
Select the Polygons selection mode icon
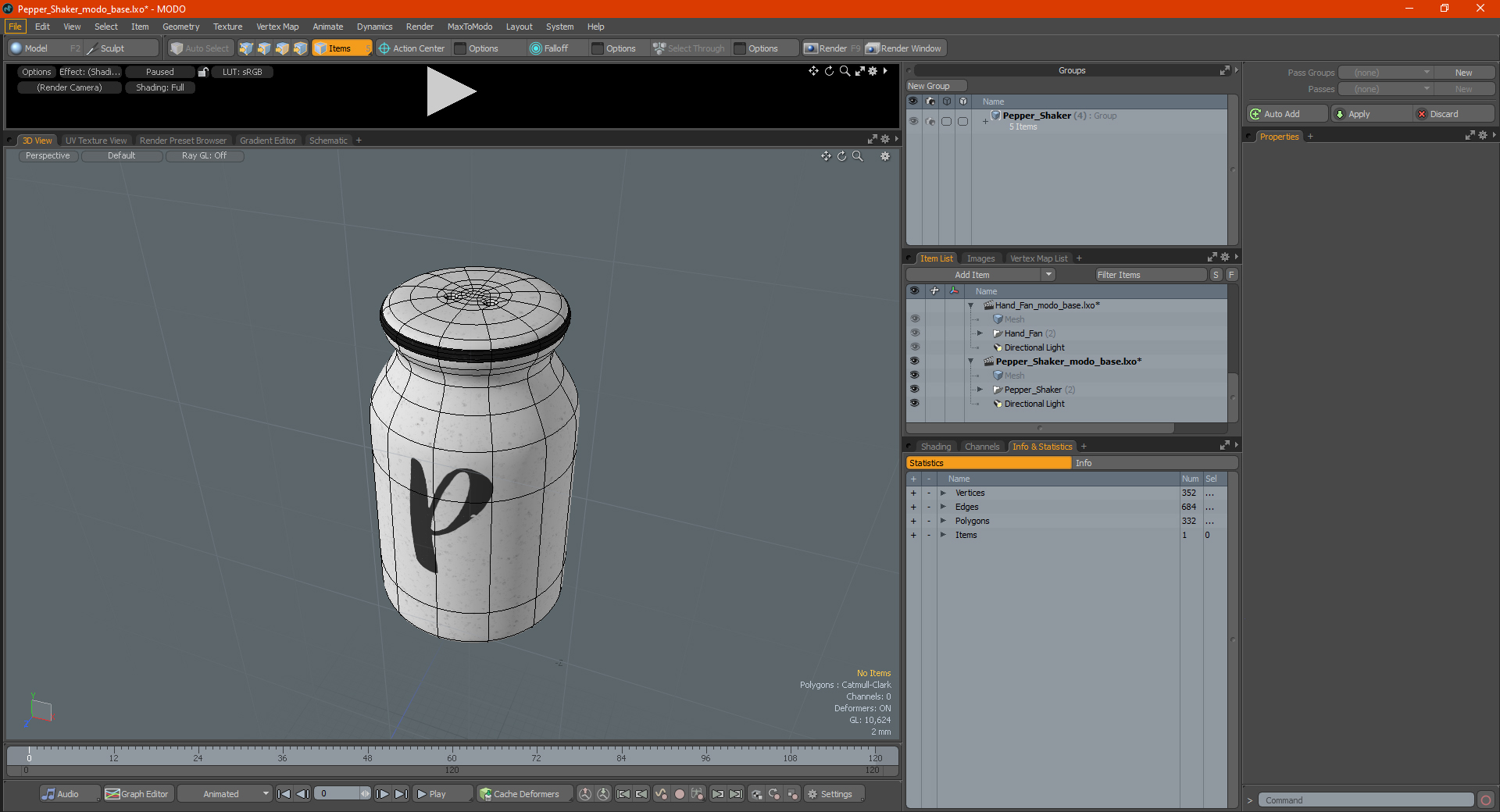(x=282, y=48)
